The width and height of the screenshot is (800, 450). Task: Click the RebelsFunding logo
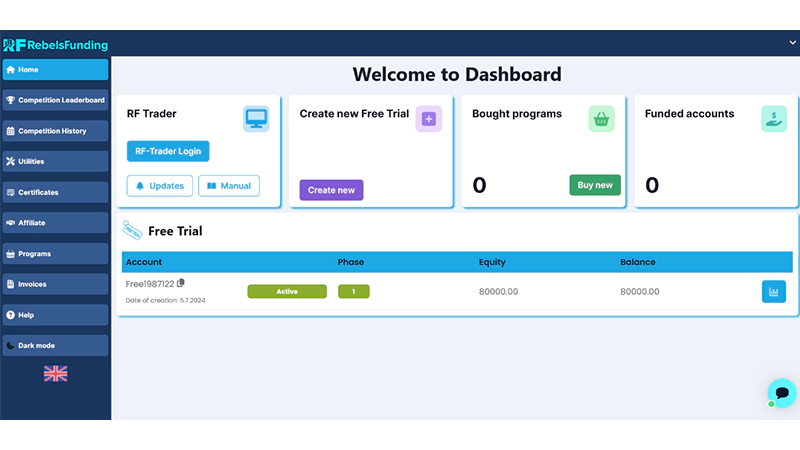coord(55,44)
